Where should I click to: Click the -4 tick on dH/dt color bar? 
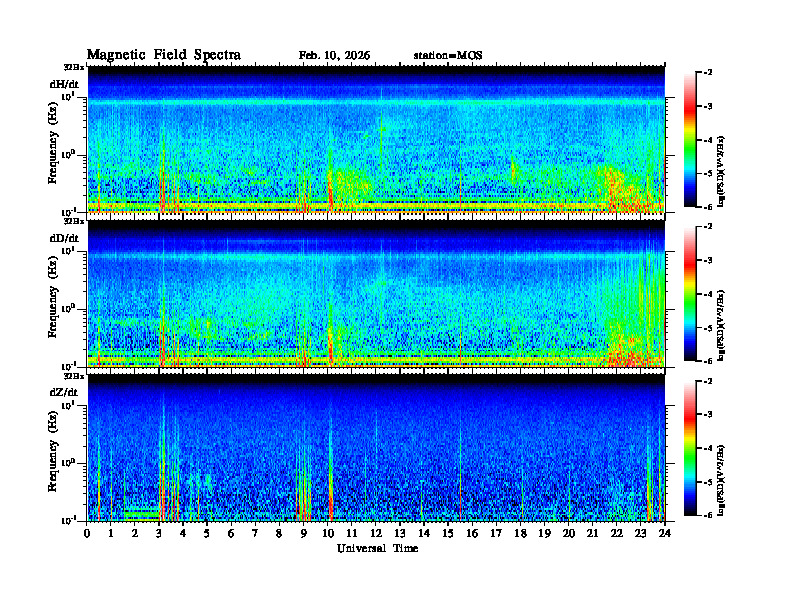(x=708, y=140)
